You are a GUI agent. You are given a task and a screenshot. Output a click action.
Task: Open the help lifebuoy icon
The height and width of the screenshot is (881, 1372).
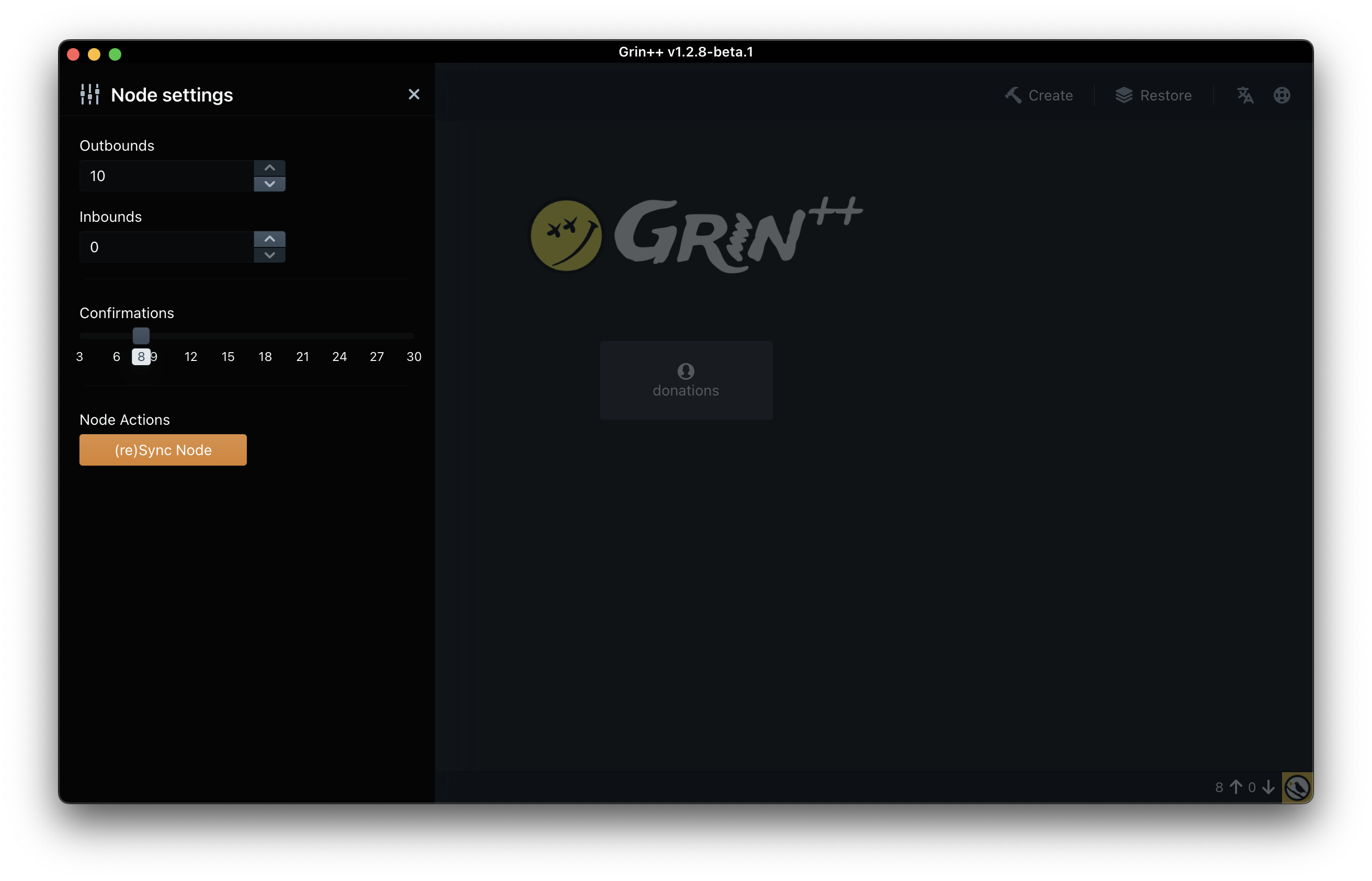(1282, 95)
